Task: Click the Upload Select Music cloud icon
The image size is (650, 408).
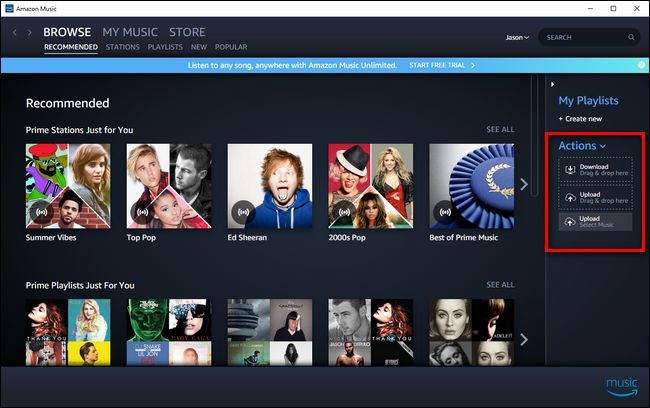Action: (570, 222)
